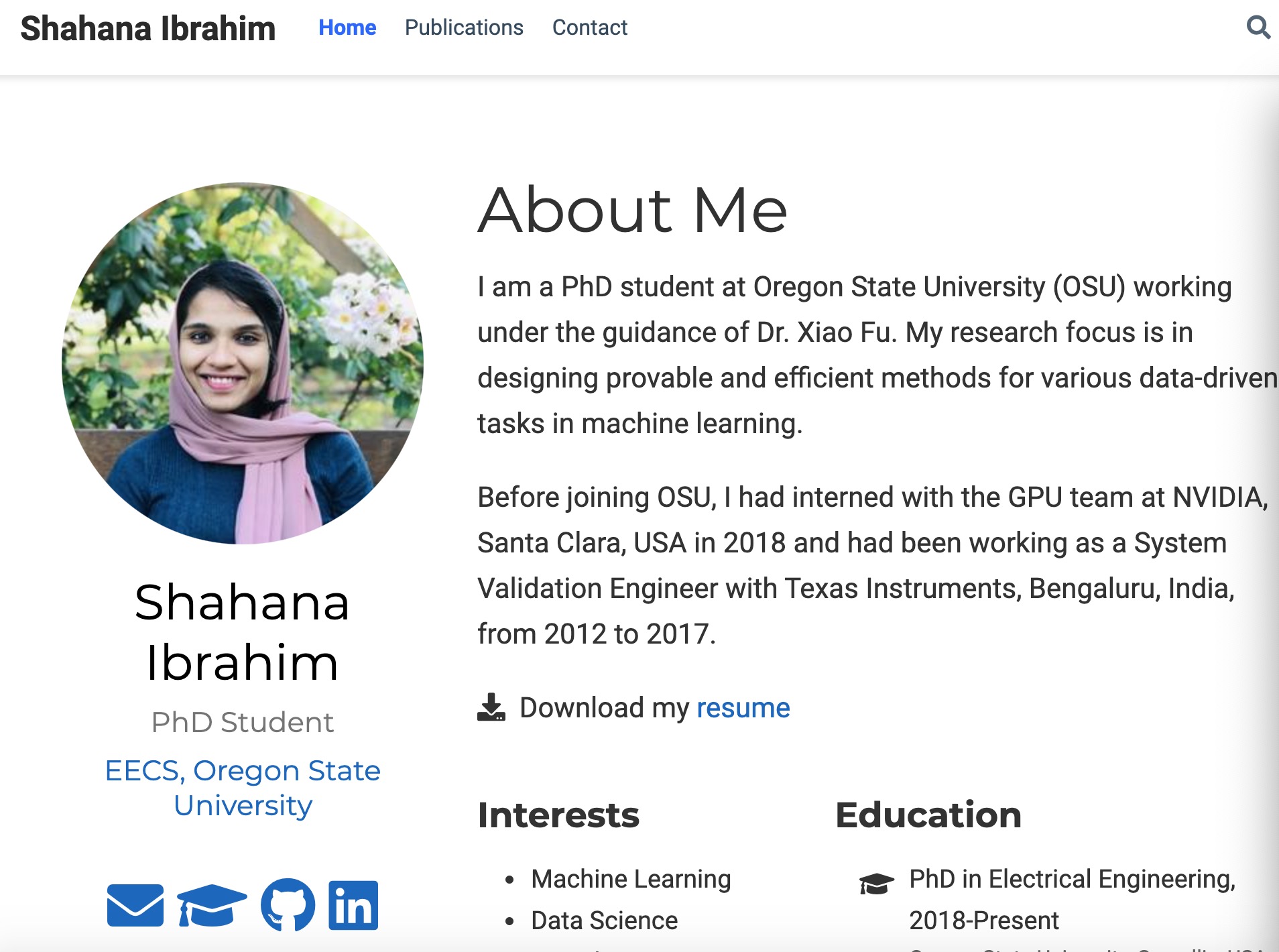Click the About Me heading
This screenshot has height=952, width=1279.
[x=633, y=210]
